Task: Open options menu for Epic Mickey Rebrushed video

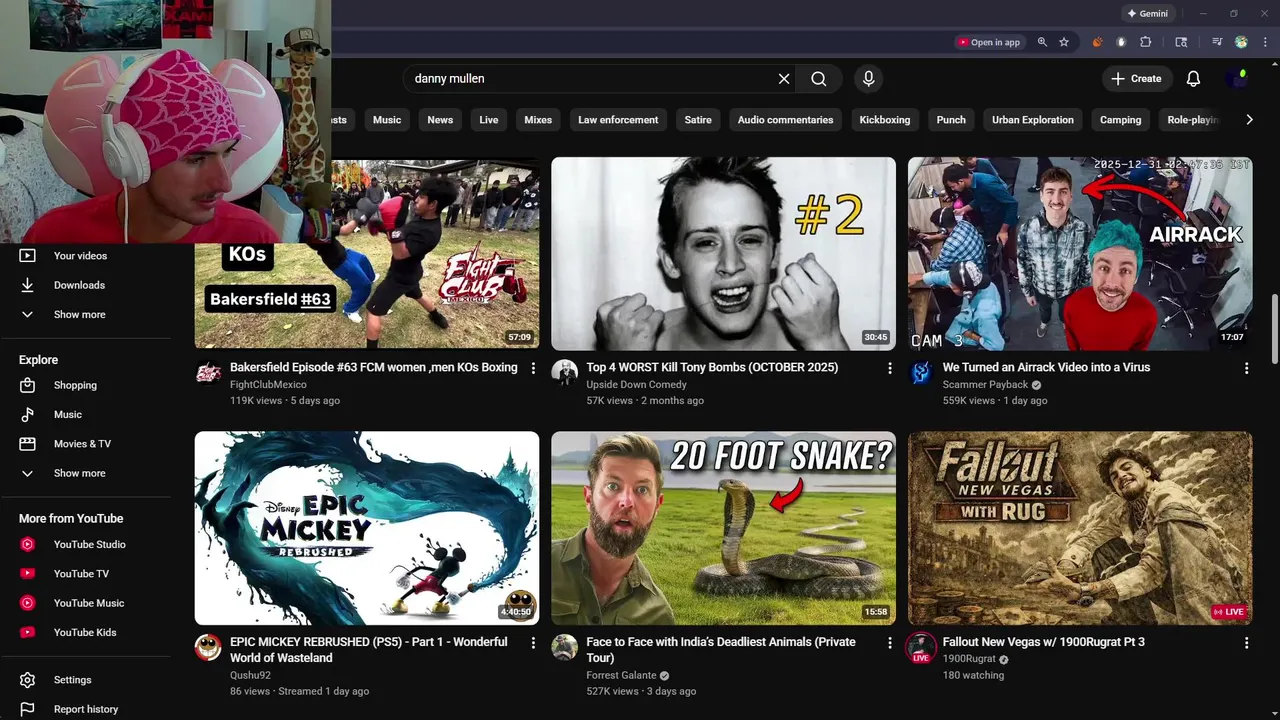Action: click(533, 643)
